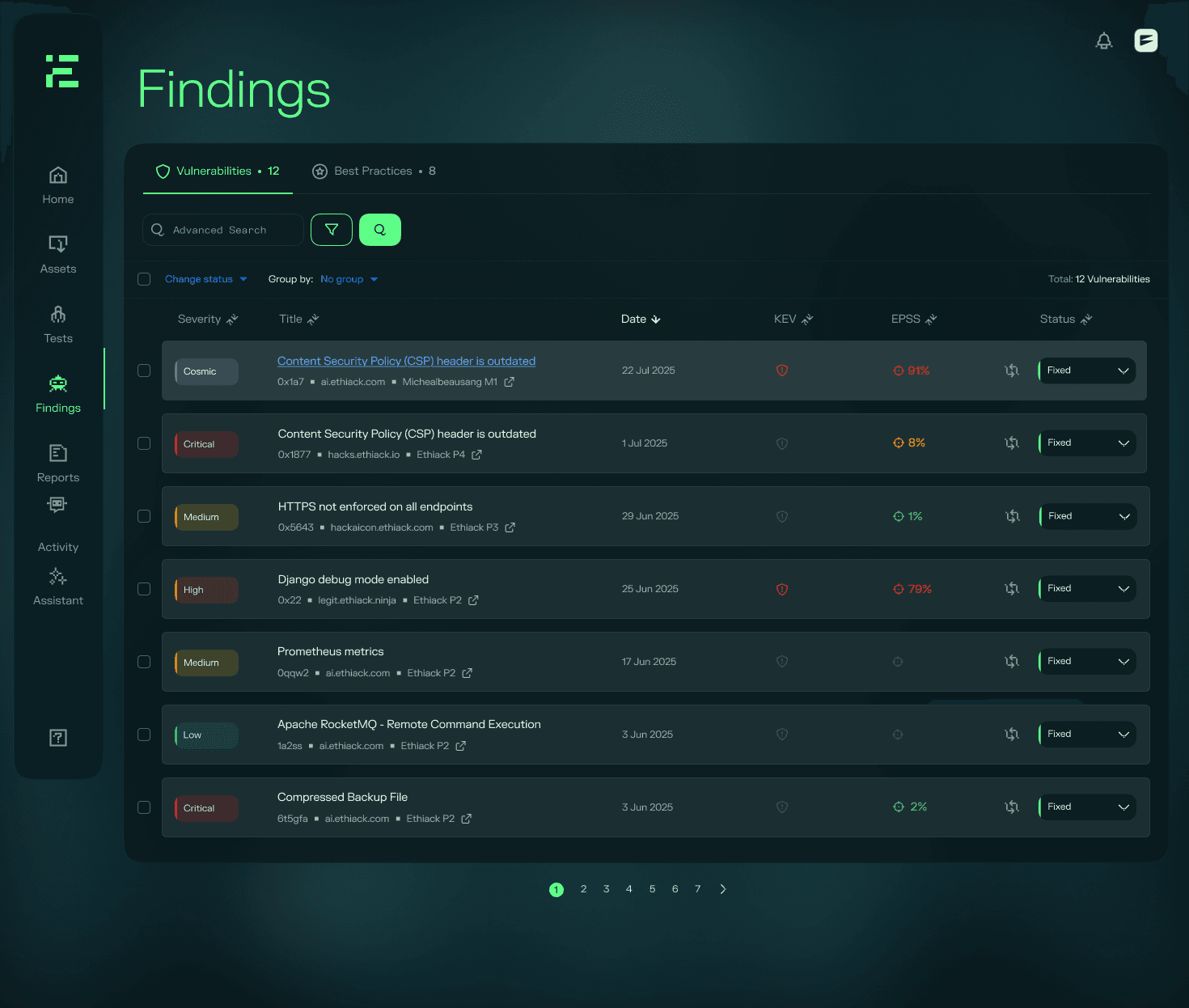Viewport: 1189px width, 1008px height.
Task: Check the HTTPS not enforced row
Action: point(144,516)
